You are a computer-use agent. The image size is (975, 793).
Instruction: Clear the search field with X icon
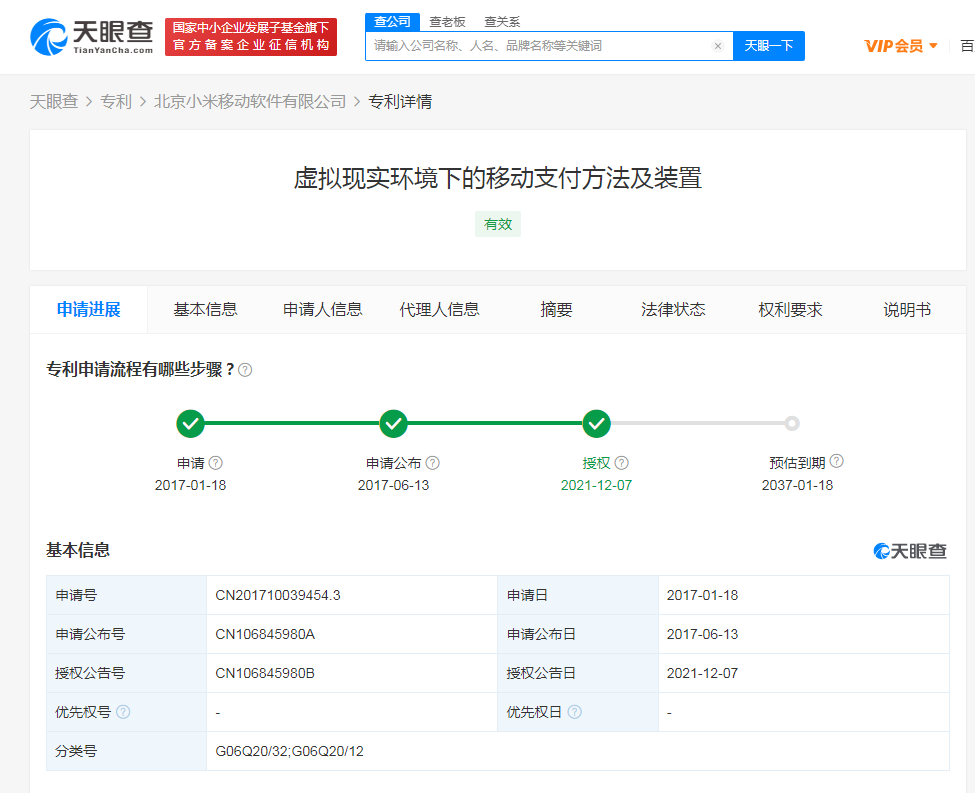717,46
